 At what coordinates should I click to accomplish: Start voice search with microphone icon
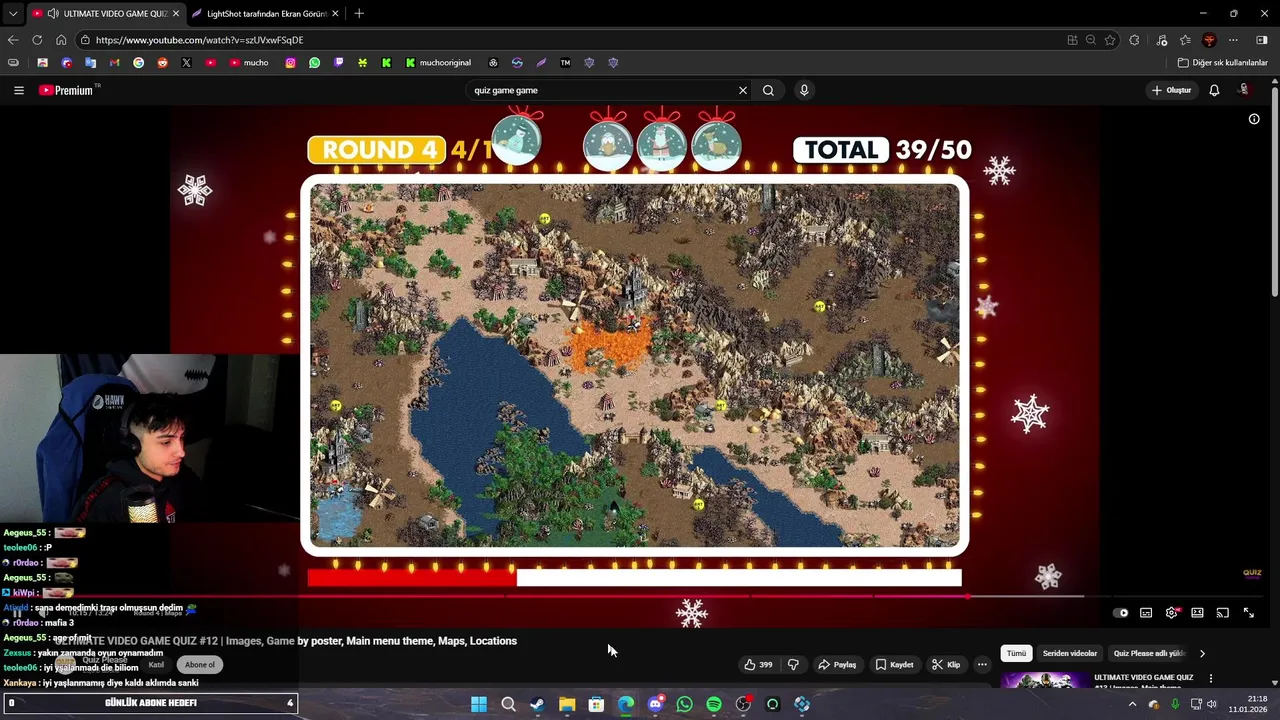804,90
